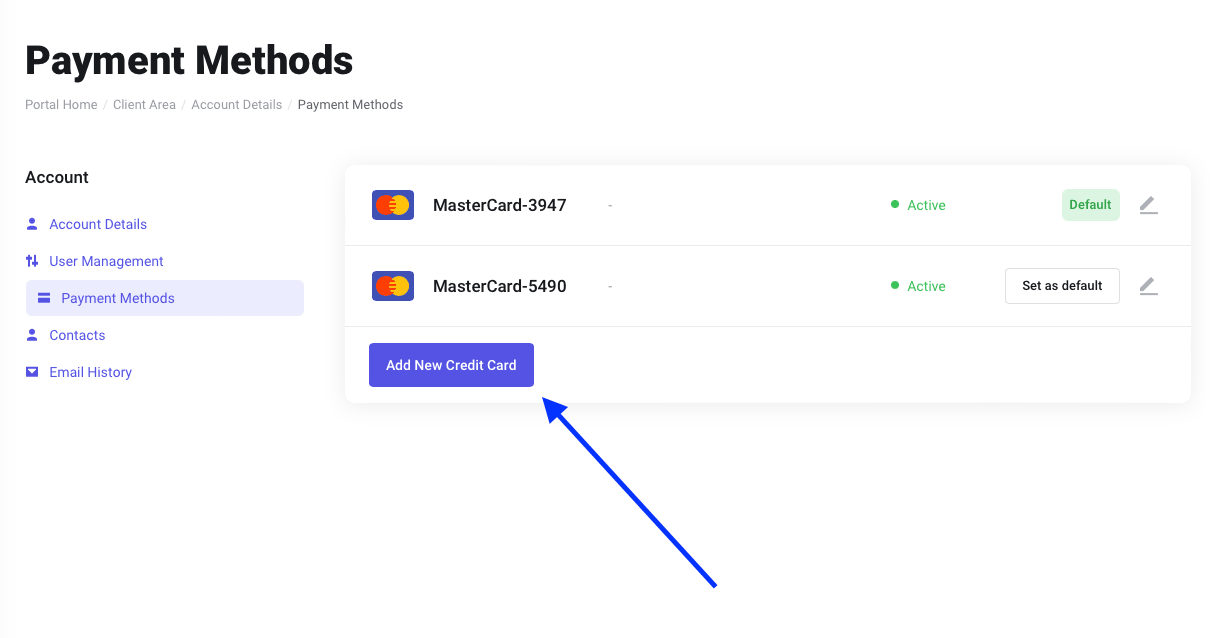Open the Client Area breadcrumb link

(144, 104)
